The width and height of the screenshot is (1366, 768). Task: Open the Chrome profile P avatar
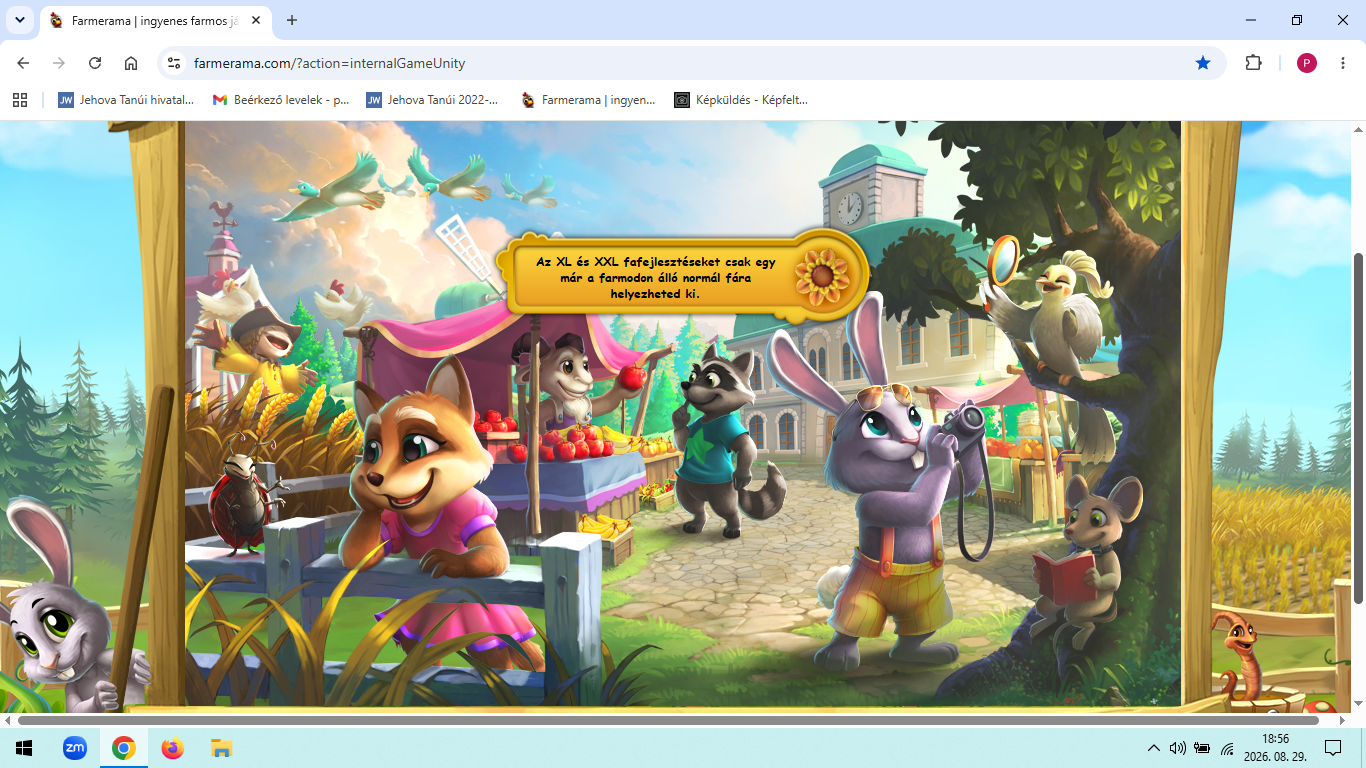[1307, 63]
